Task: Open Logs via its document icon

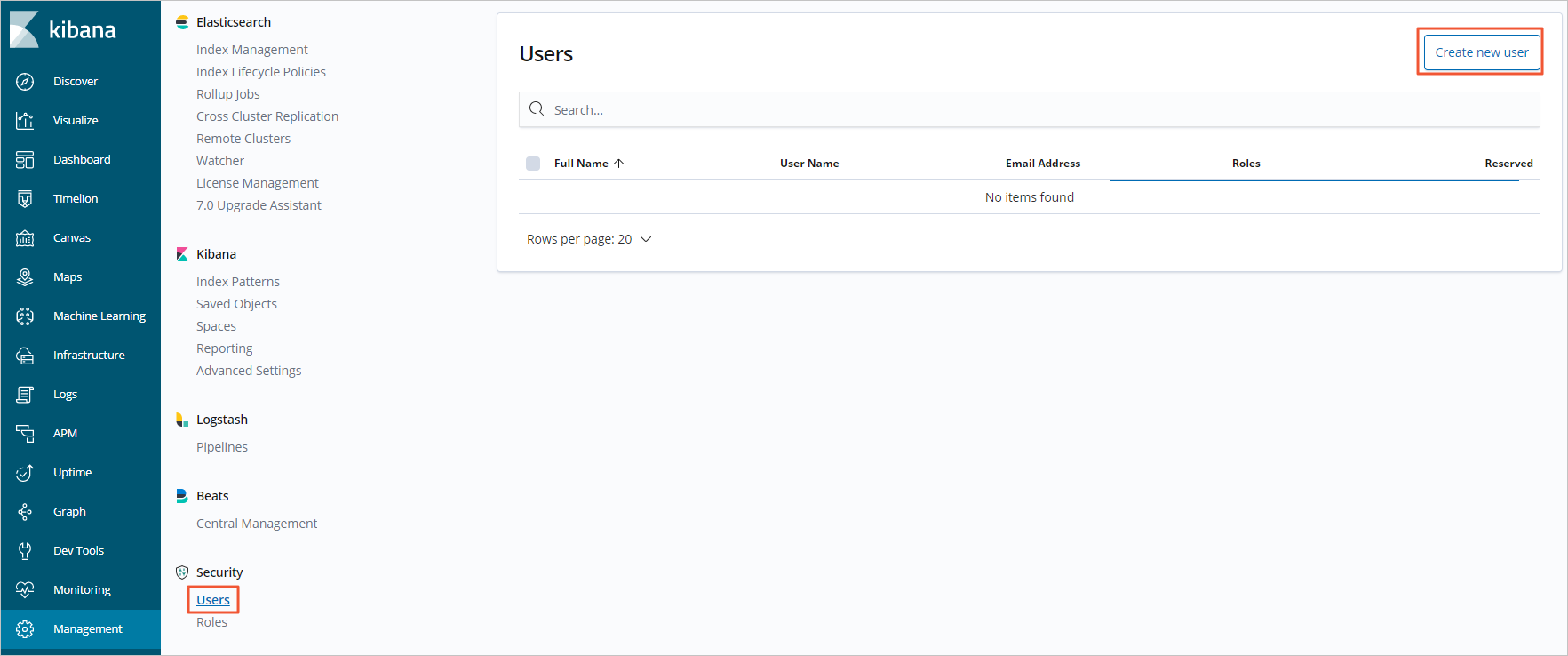Action: pos(25,395)
